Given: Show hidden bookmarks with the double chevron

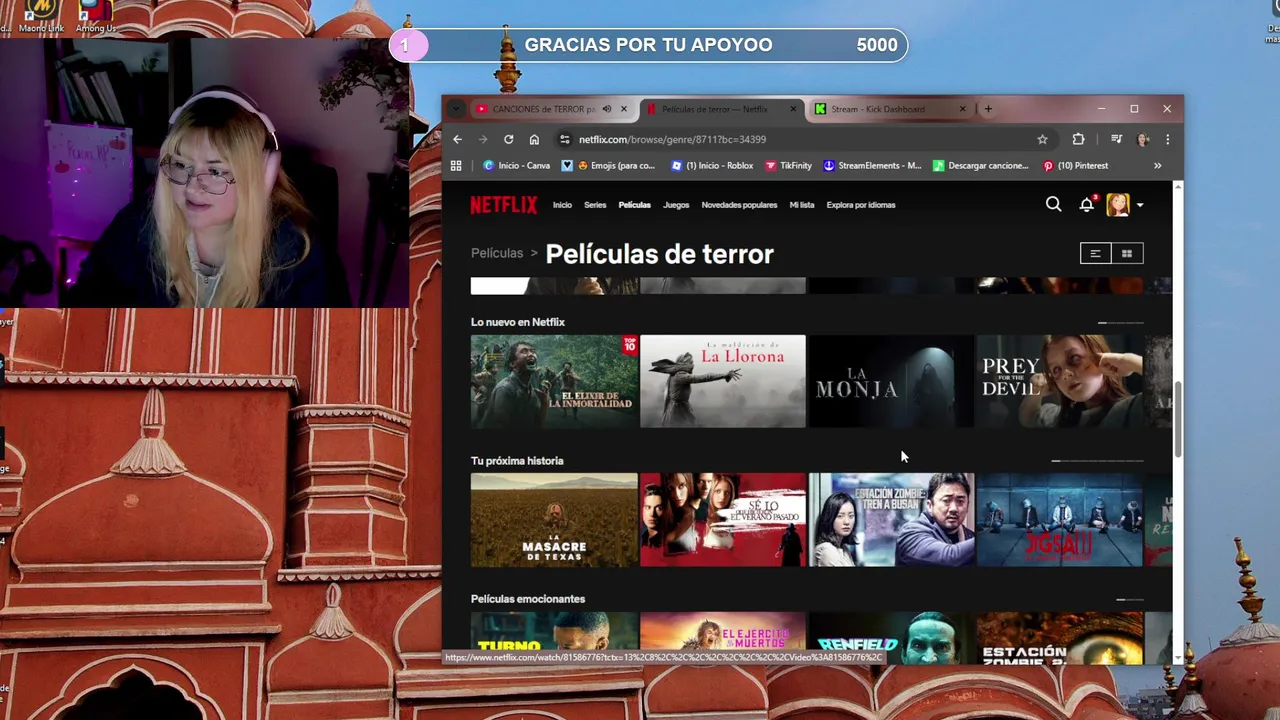Looking at the screenshot, I should pyautogui.click(x=1157, y=165).
